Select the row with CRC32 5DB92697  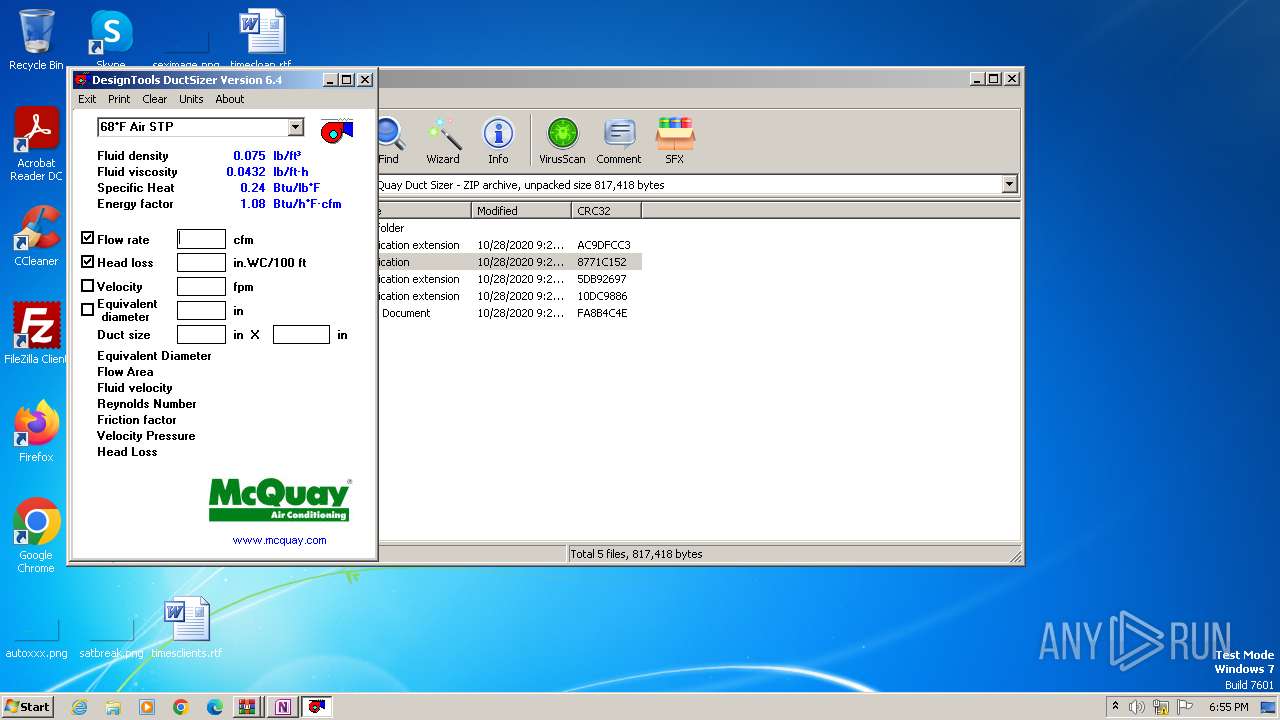coord(510,279)
